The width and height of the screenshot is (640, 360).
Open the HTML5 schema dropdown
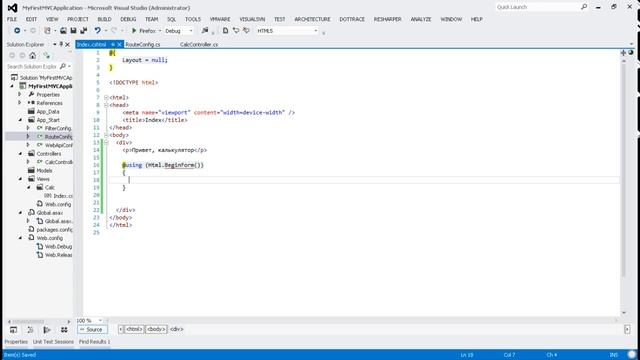[x=316, y=31]
